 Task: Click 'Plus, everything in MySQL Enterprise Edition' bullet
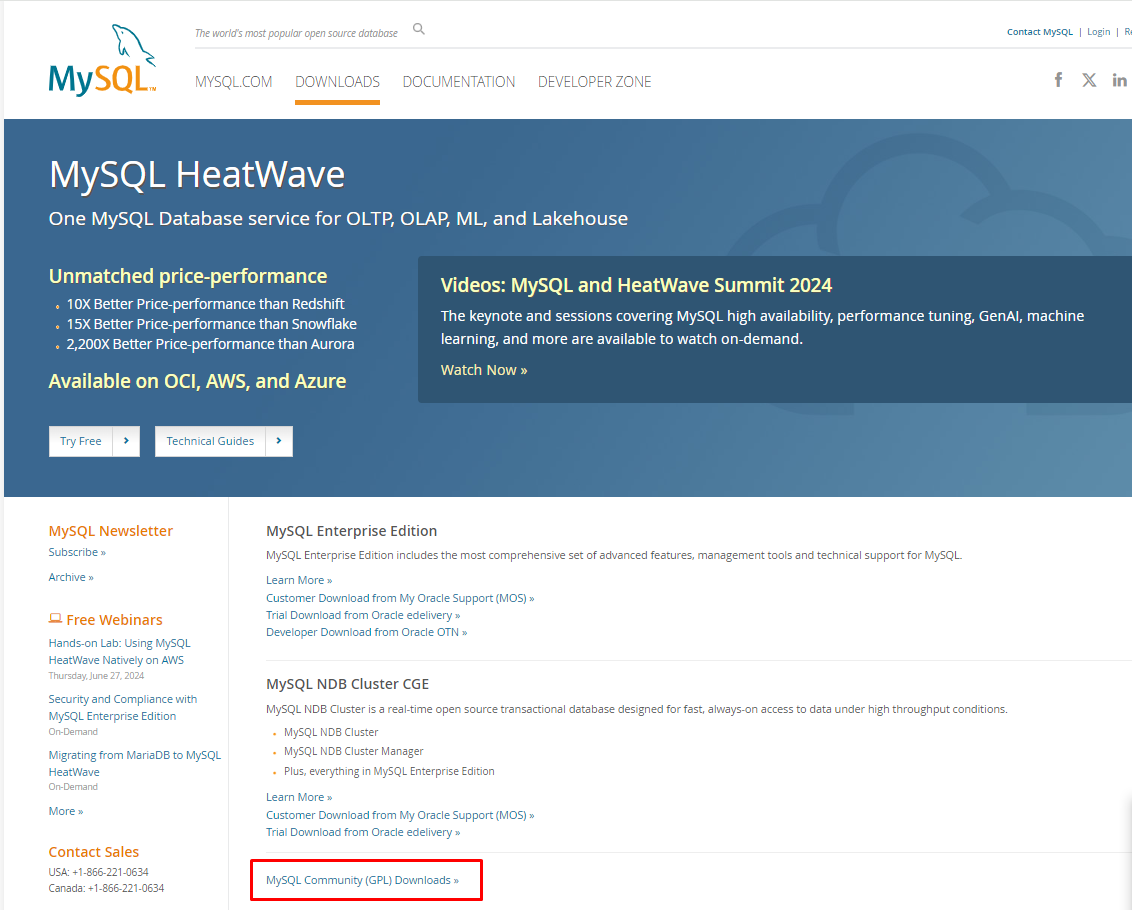click(x=389, y=771)
